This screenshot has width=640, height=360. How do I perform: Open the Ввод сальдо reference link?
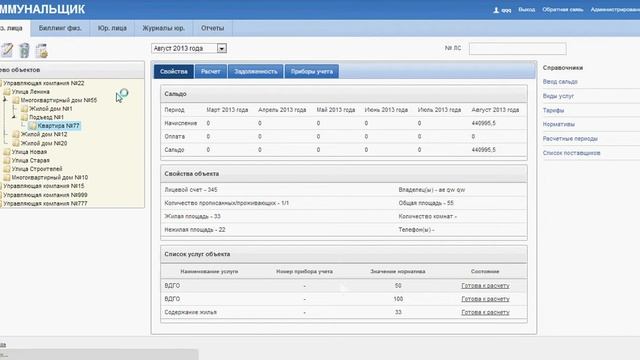click(560, 82)
